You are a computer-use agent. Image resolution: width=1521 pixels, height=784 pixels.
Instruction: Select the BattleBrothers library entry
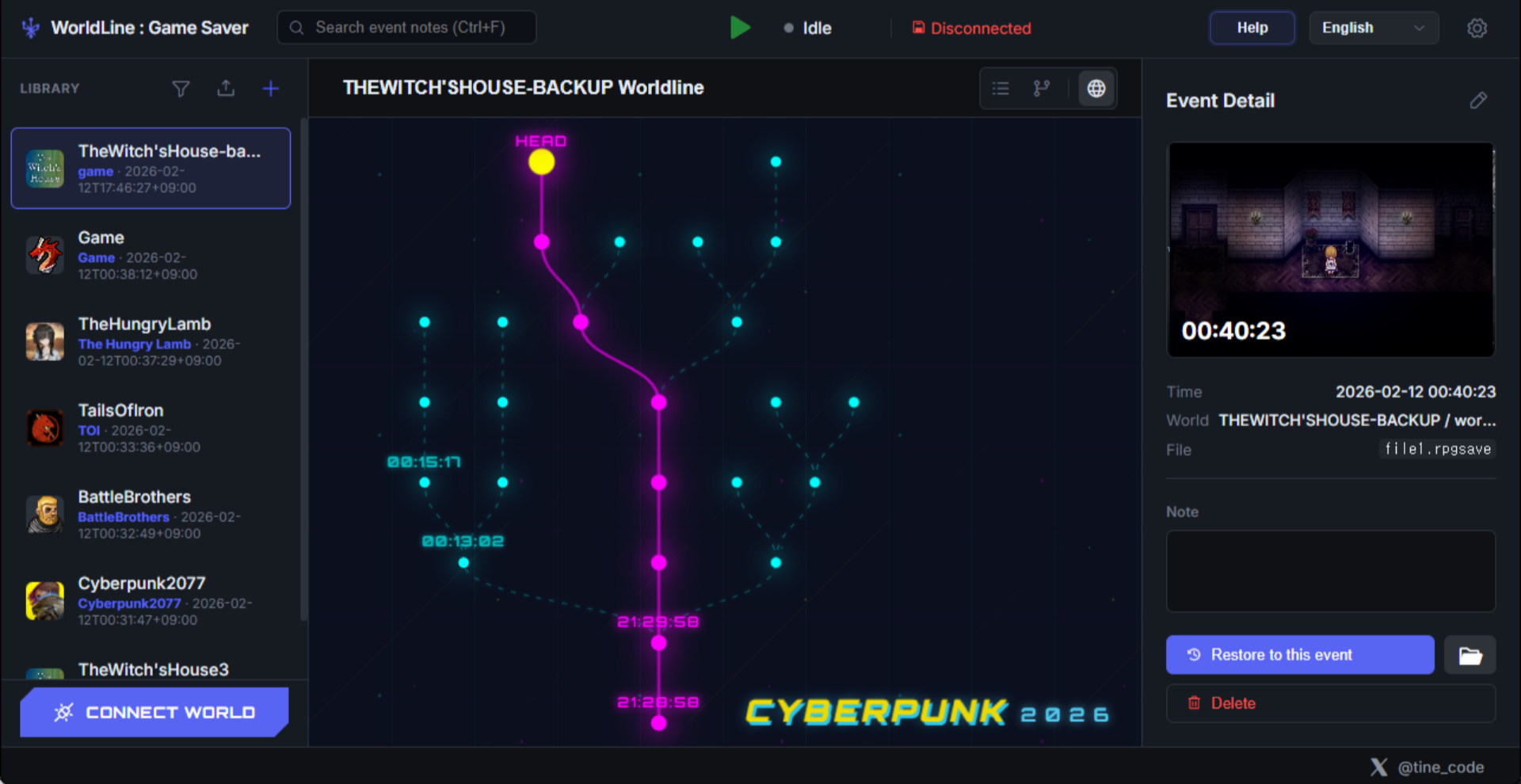[x=151, y=514]
